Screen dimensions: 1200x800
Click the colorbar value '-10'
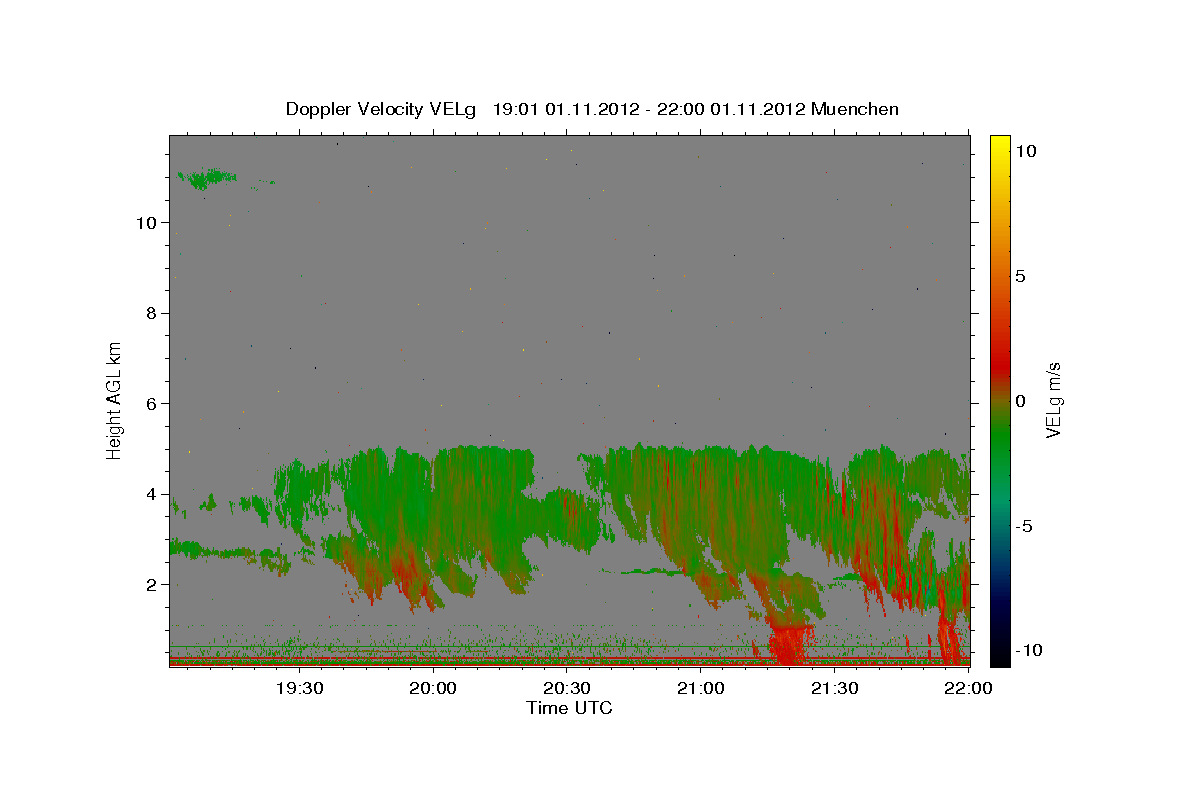[1028, 650]
